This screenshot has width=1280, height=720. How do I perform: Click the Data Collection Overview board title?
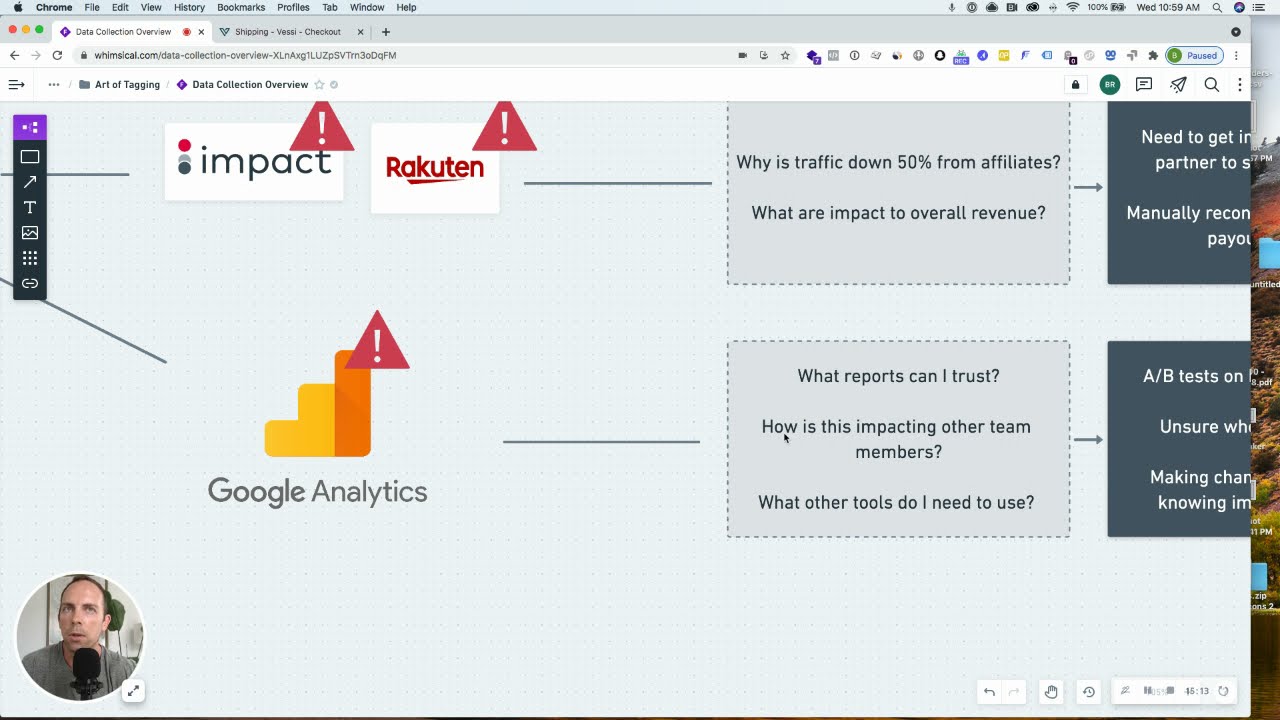click(250, 85)
